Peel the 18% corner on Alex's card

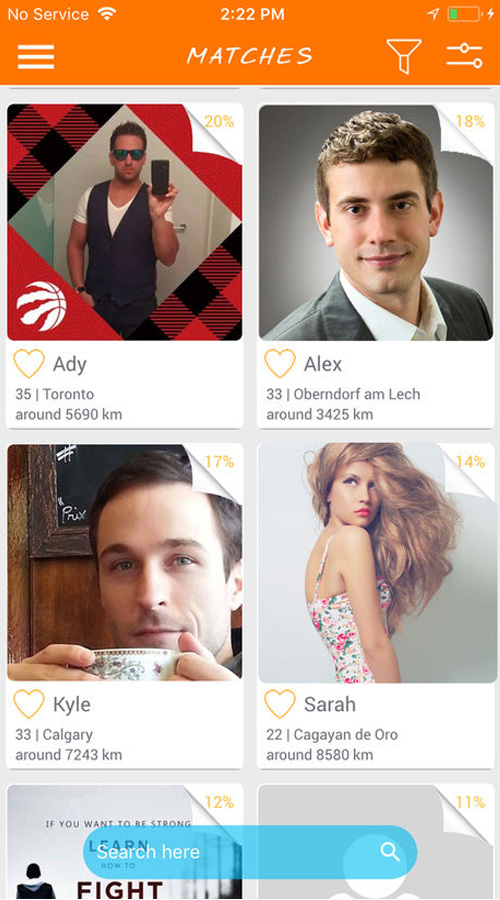click(x=466, y=130)
